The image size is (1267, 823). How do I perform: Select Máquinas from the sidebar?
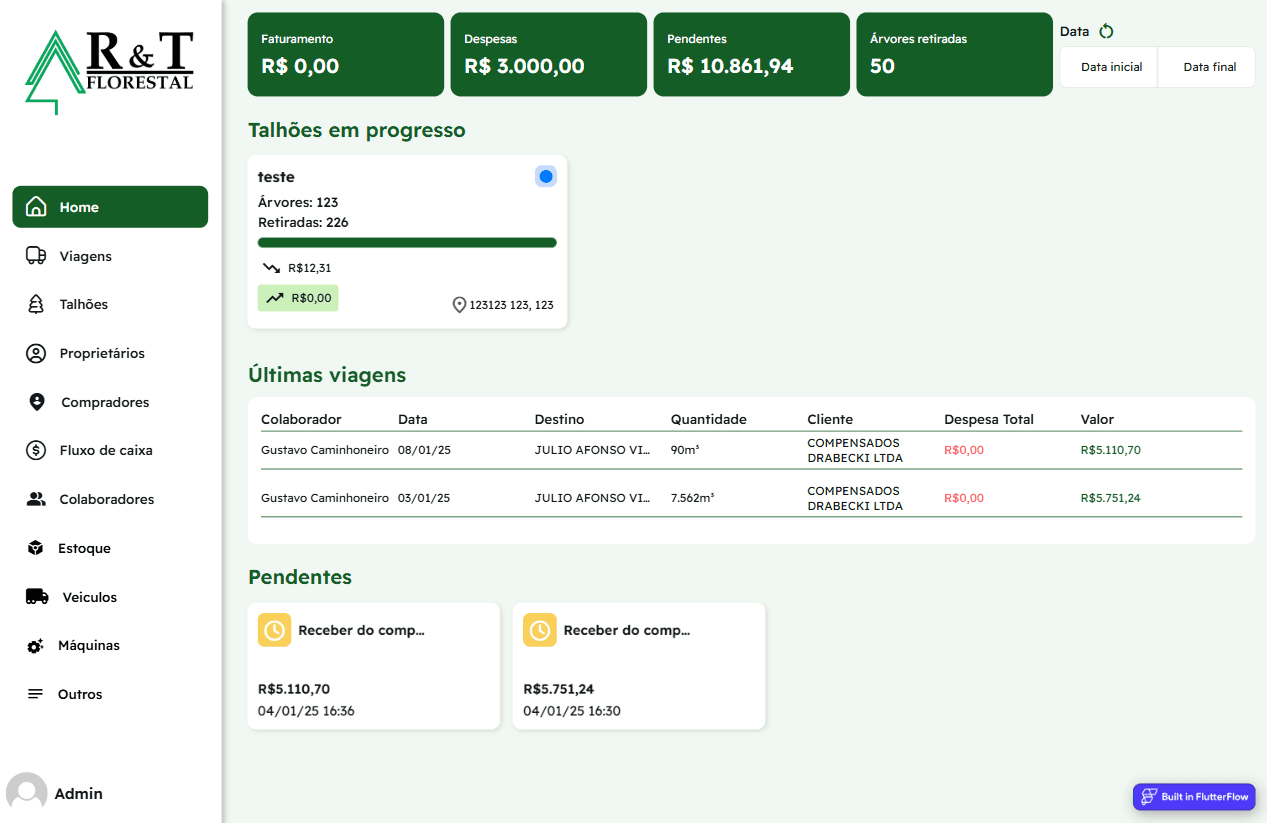110,646
